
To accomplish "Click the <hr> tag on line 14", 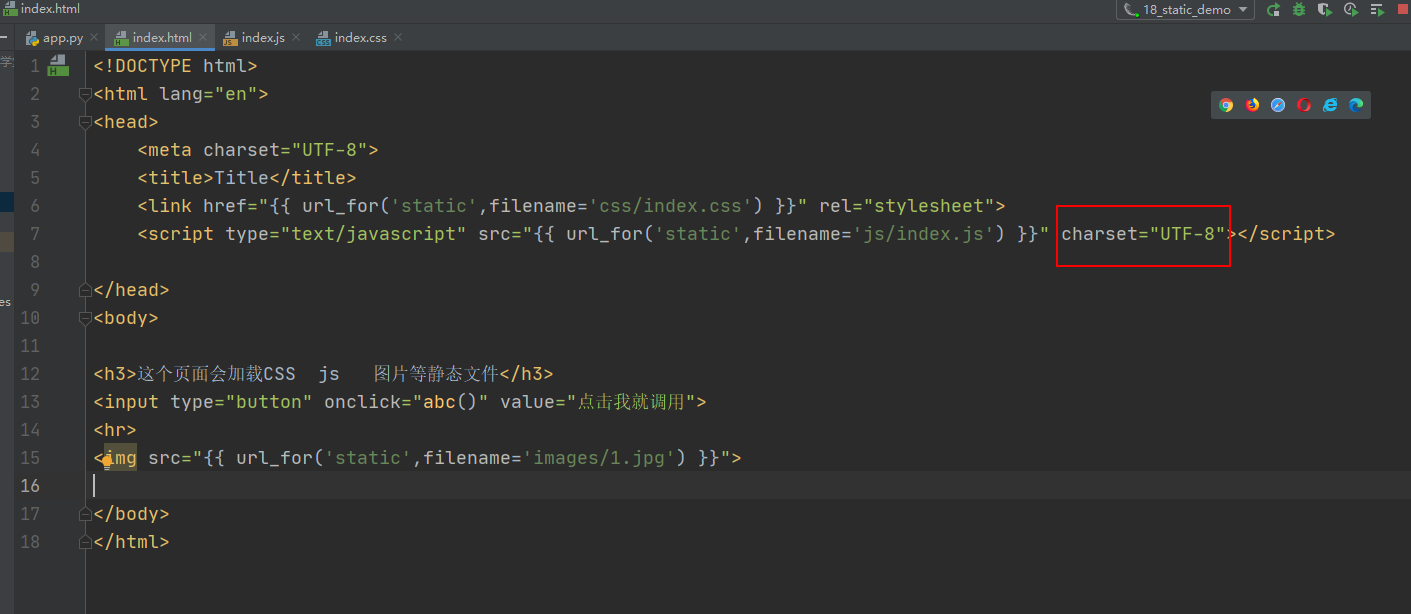I will click(x=115, y=430).
